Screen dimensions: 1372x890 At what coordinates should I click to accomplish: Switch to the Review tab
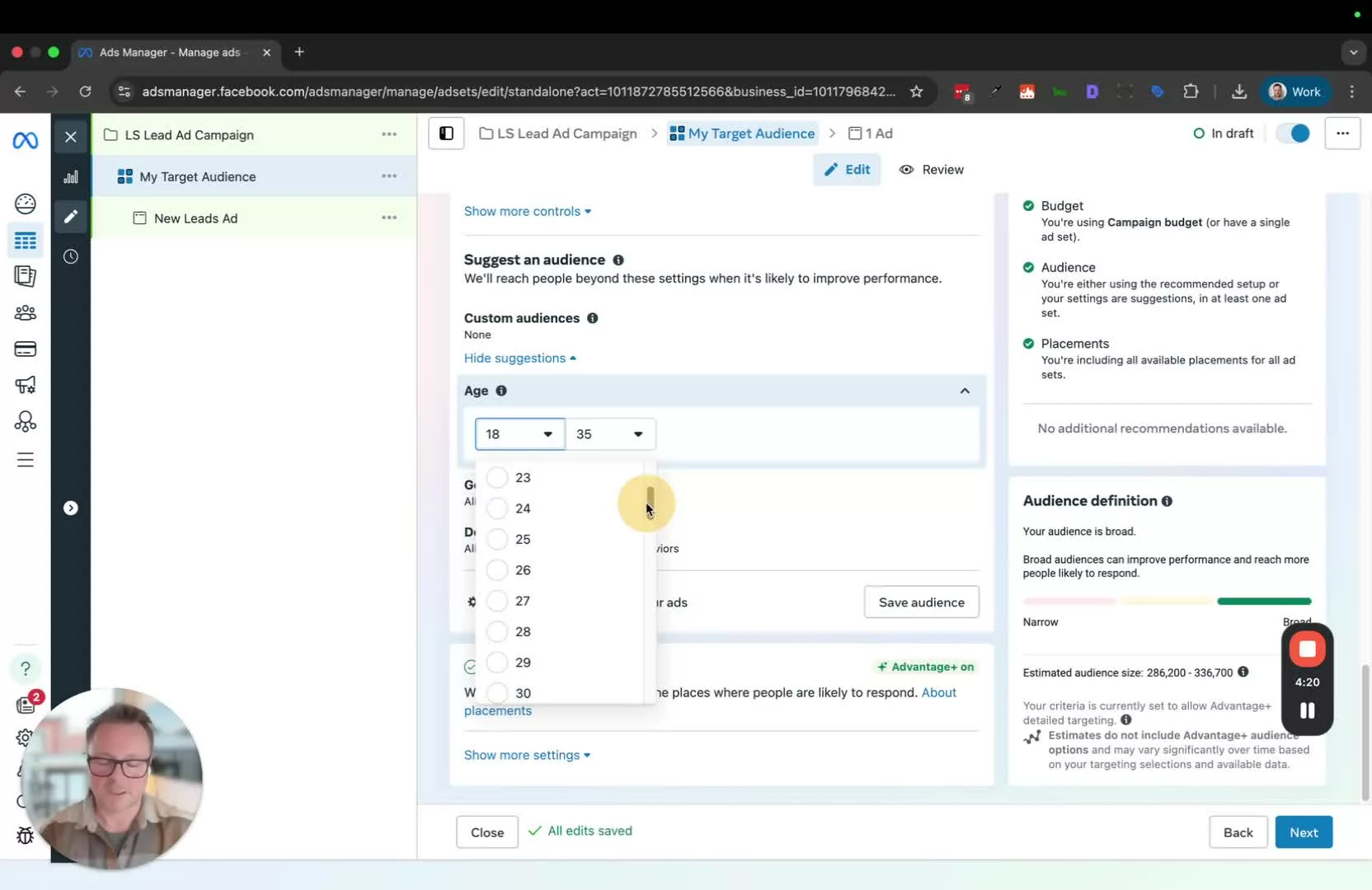[931, 170]
